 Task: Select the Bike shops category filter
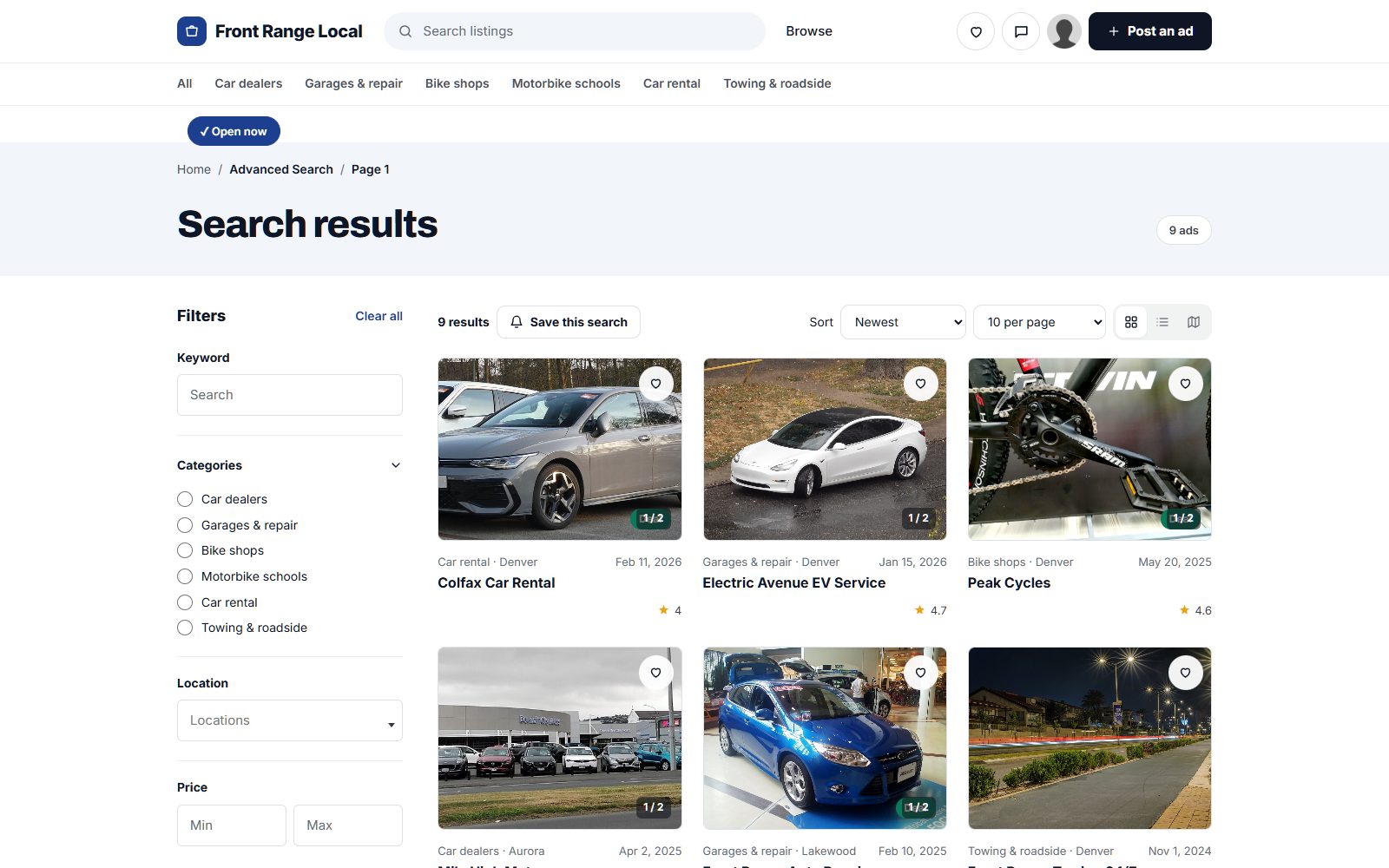click(x=185, y=550)
